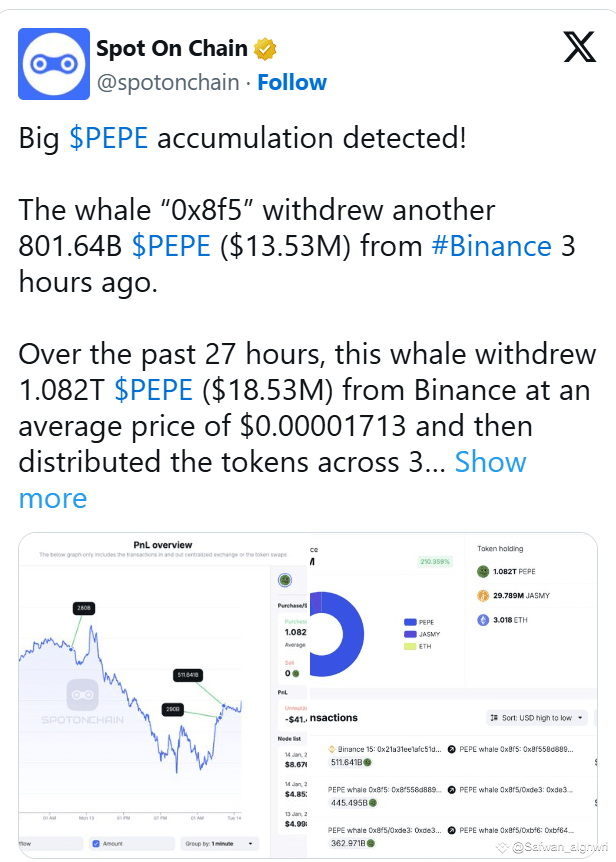The width and height of the screenshot is (616, 862).
Task: Click the PEPE token icon in Token holding
Action: 483,572
